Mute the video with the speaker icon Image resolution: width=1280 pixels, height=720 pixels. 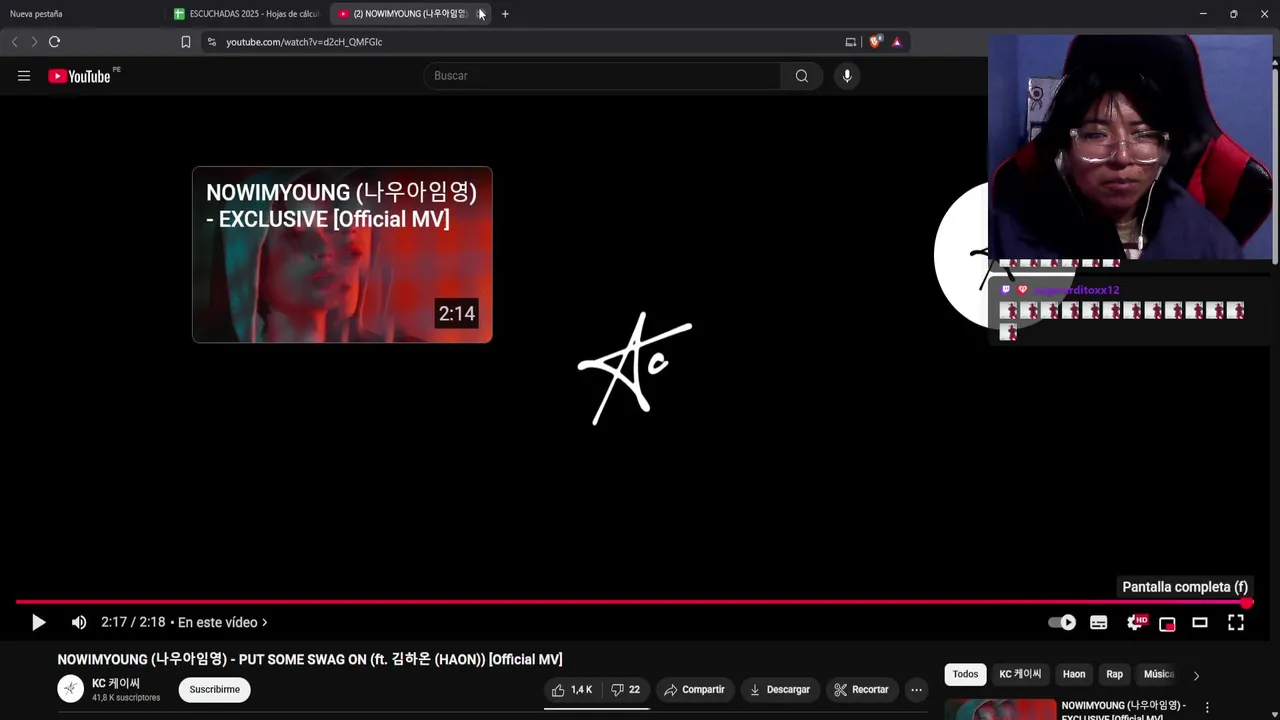[79, 622]
